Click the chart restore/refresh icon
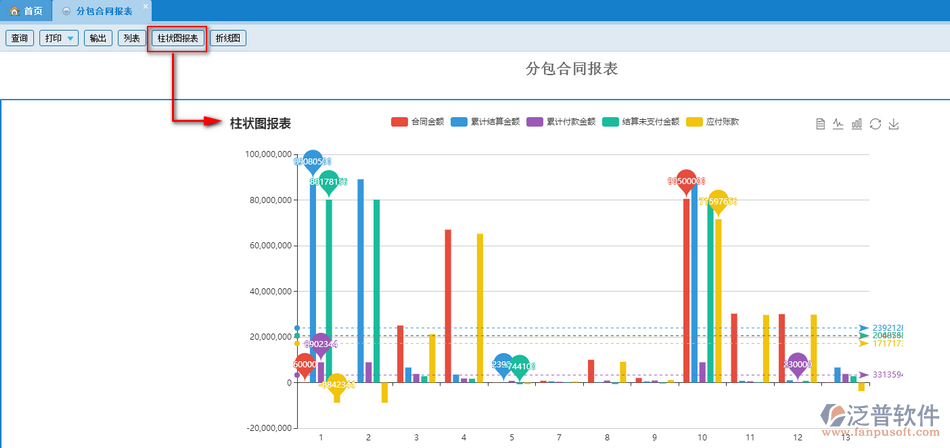This screenshot has width=950, height=448. coord(875,124)
